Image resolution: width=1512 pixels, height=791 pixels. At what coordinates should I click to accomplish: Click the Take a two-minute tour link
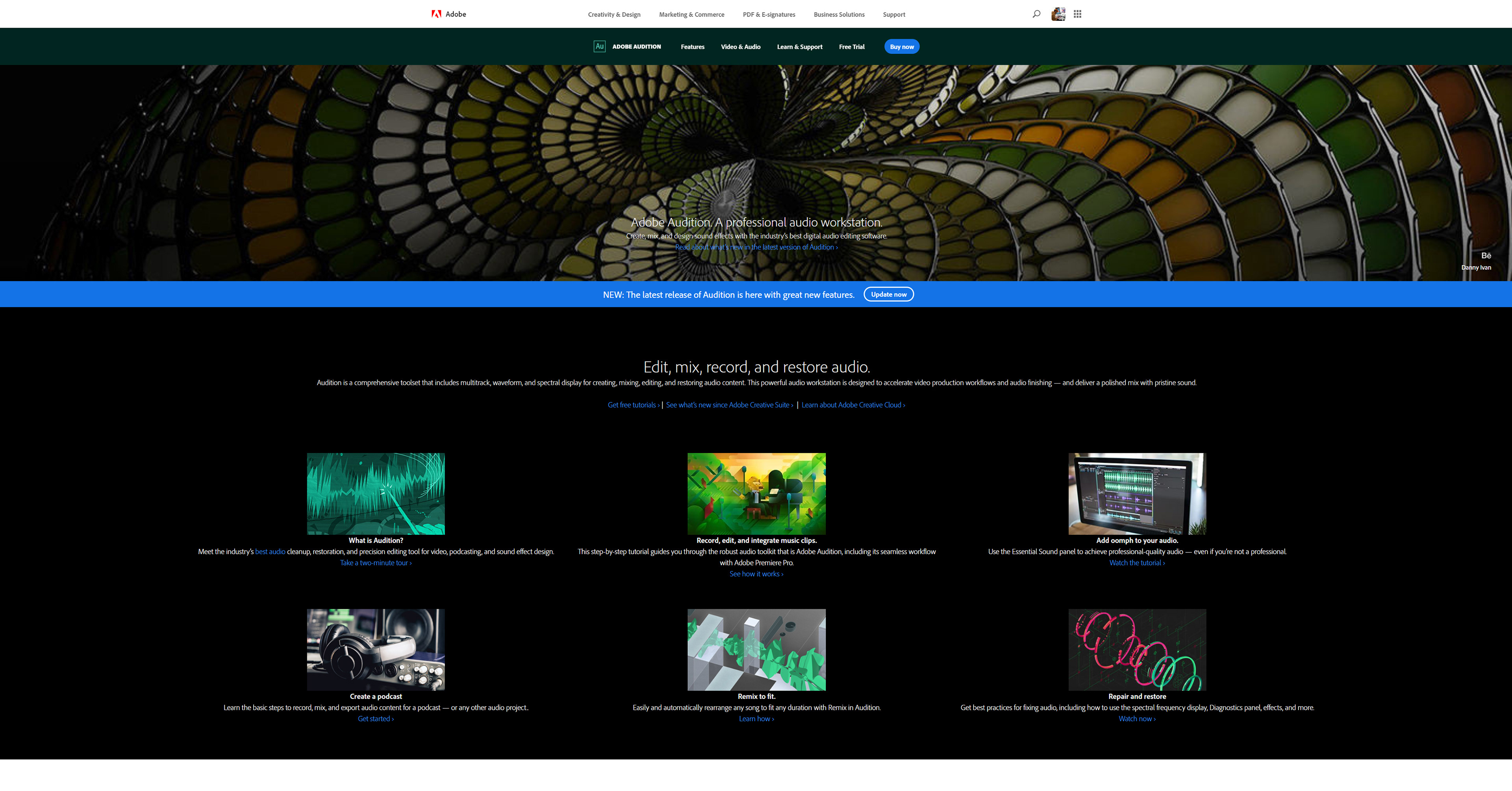click(x=376, y=563)
